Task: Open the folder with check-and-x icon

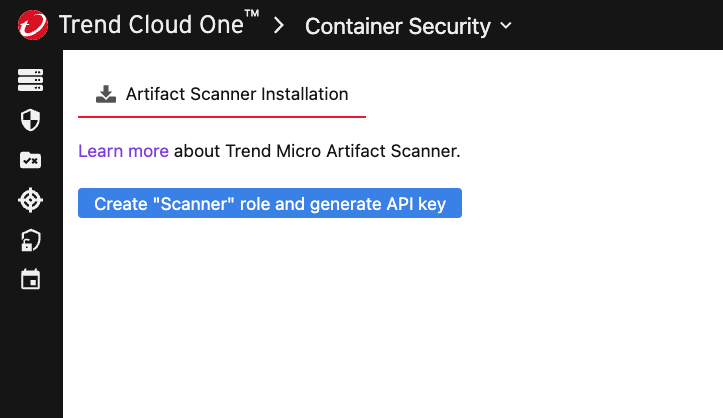Action: coord(30,160)
